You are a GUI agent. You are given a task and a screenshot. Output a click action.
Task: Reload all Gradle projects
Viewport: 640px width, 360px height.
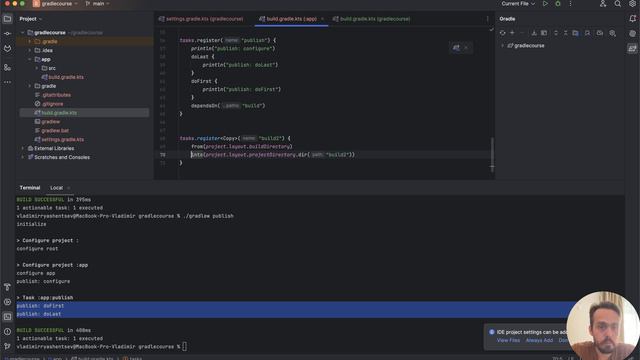[502, 33]
